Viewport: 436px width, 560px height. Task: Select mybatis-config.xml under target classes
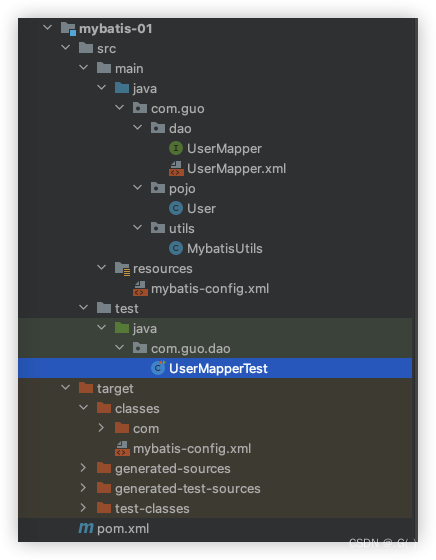(192, 449)
